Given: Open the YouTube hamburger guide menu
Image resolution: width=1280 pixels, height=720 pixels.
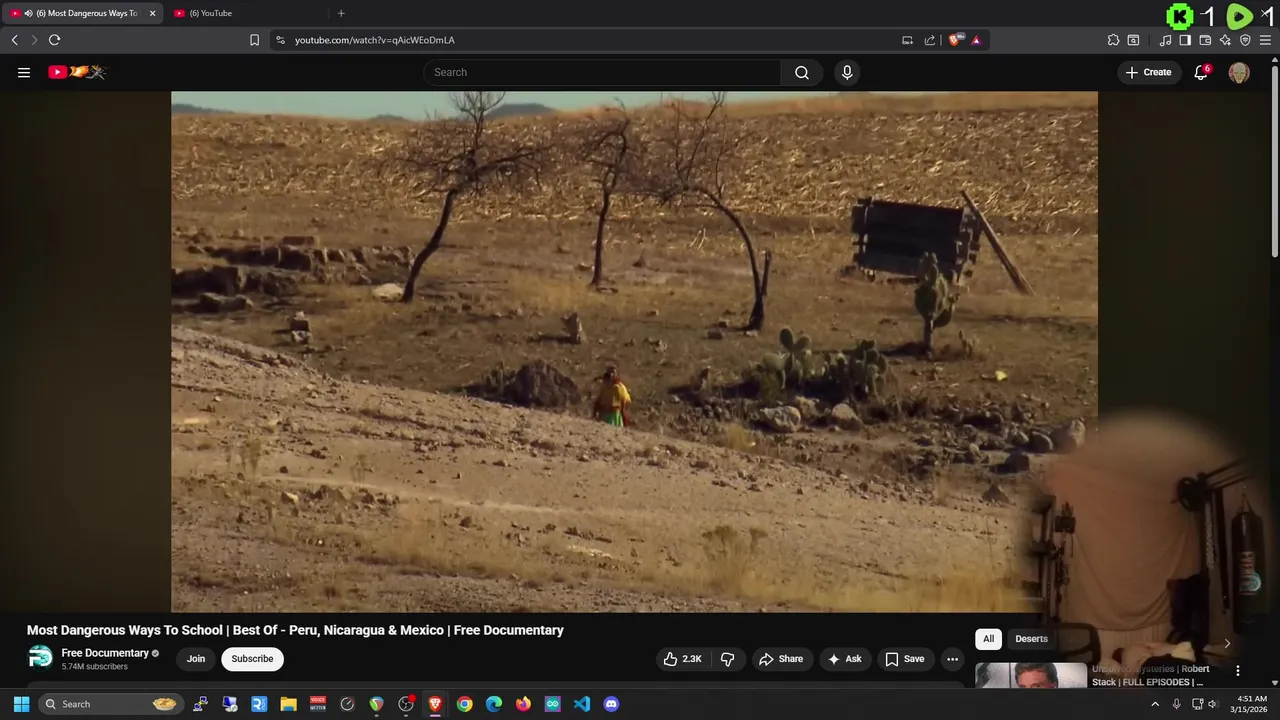Looking at the screenshot, I should point(24,72).
